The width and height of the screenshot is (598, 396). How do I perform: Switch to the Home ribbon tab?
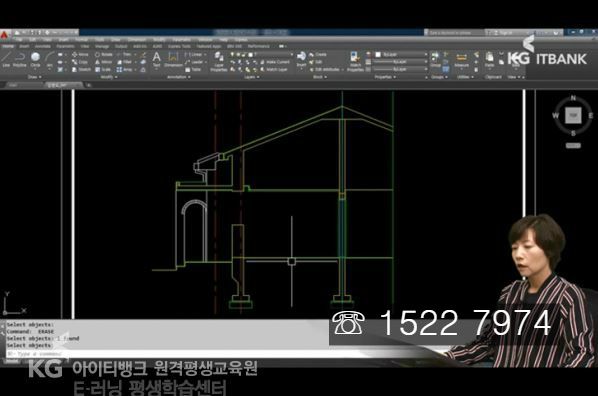tap(8, 46)
